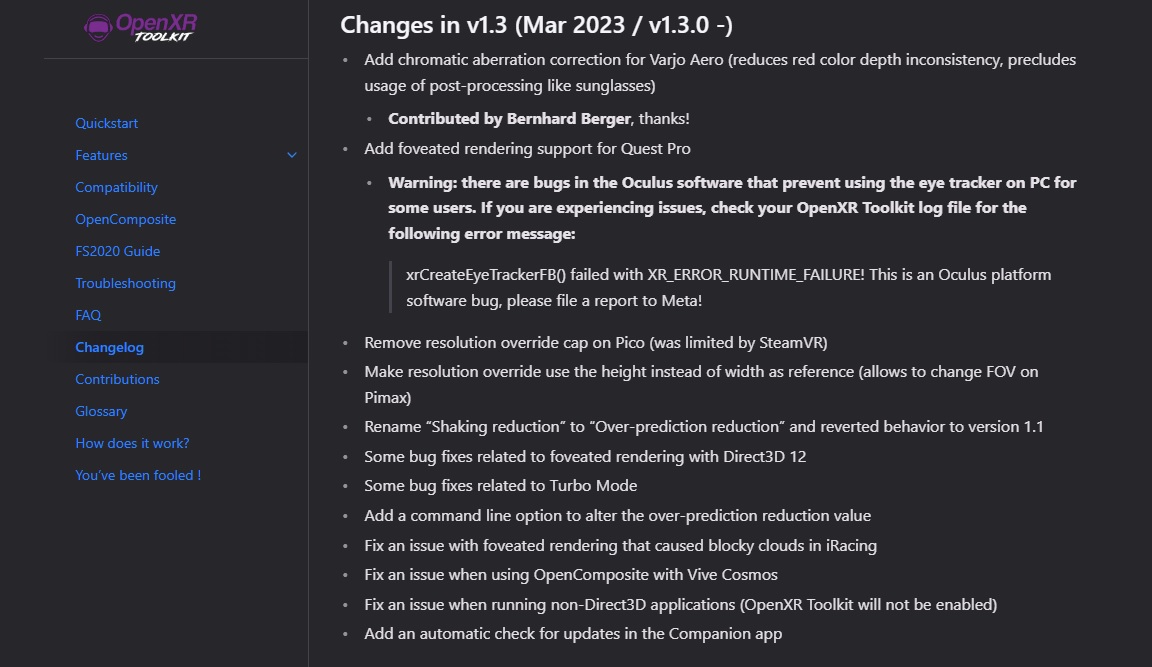This screenshot has height=667, width=1152.
Task: Expand the Features section chevron
Action: (292, 155)
